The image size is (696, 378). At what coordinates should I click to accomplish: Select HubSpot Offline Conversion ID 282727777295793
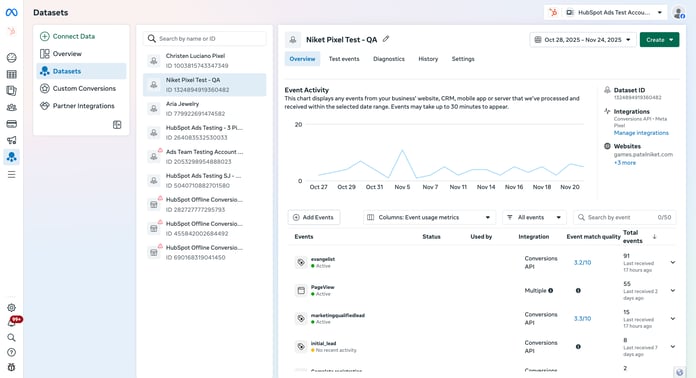205,205
